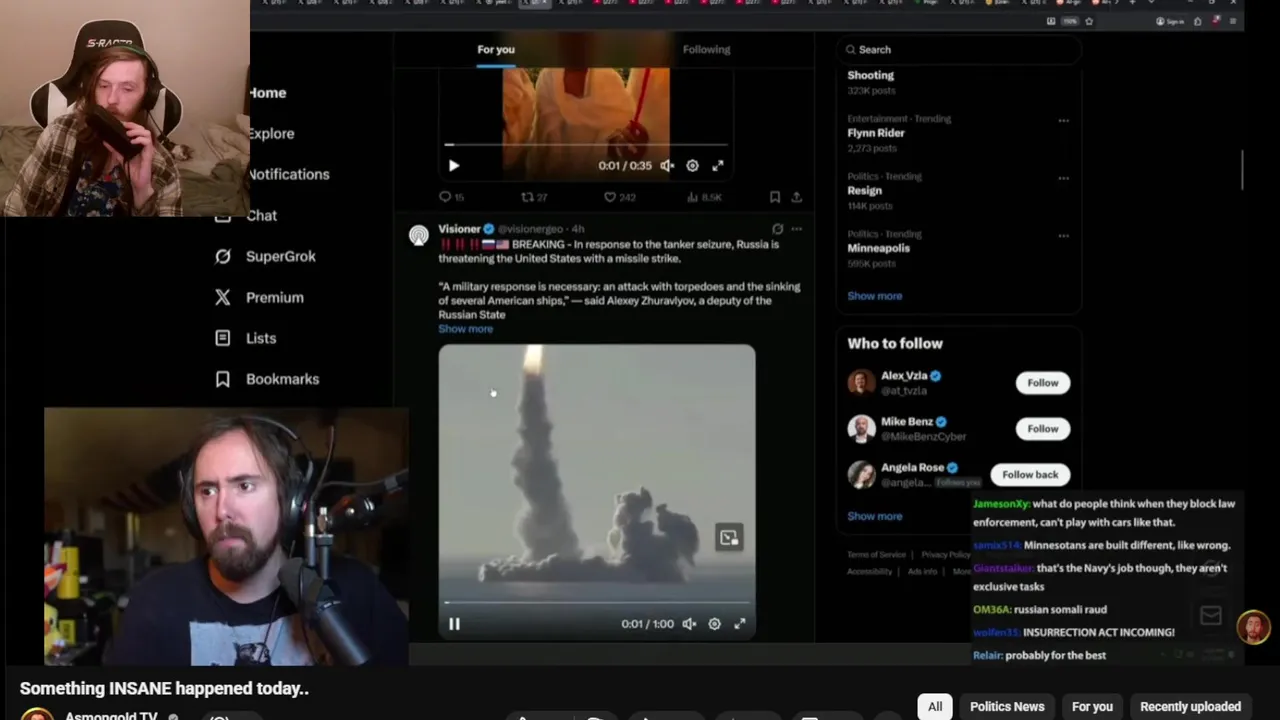Select the All filter chip

pos(935,706)
